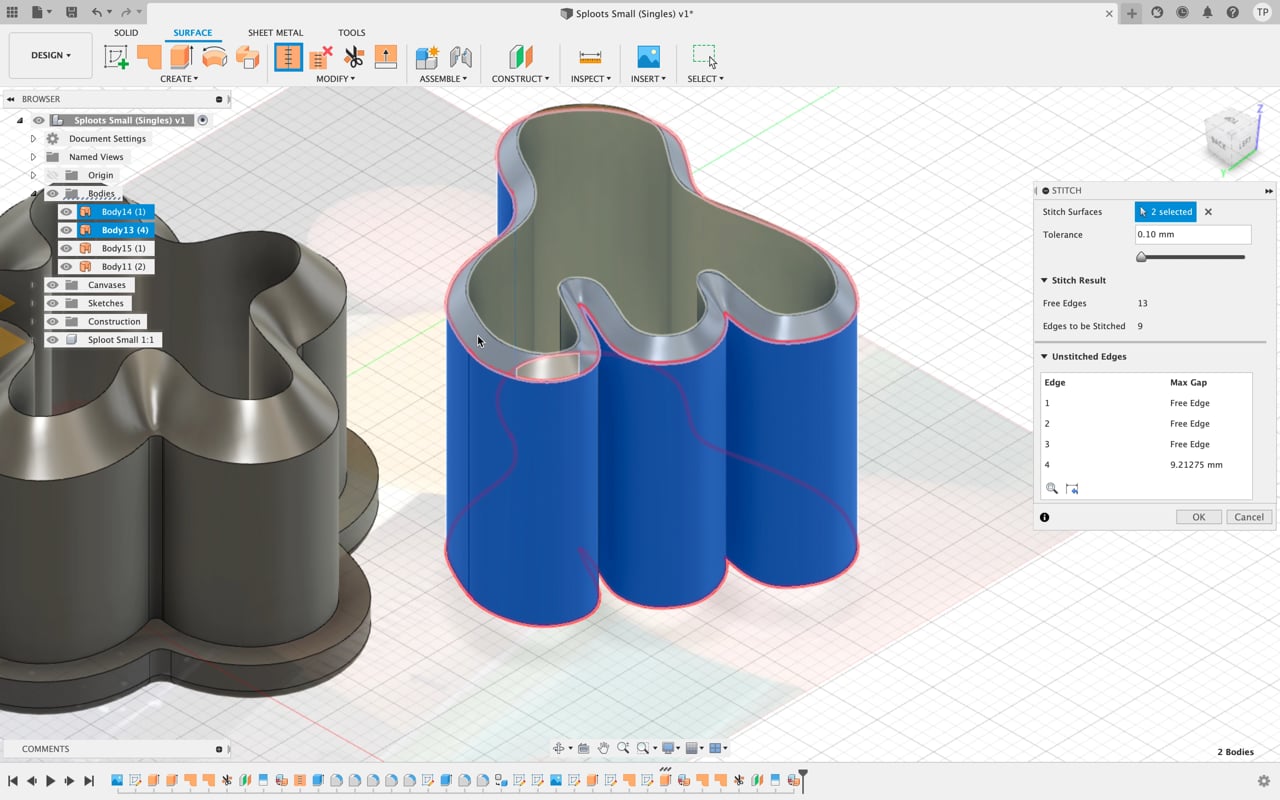Open the MODIFY dropdown menu

(336, 79)
